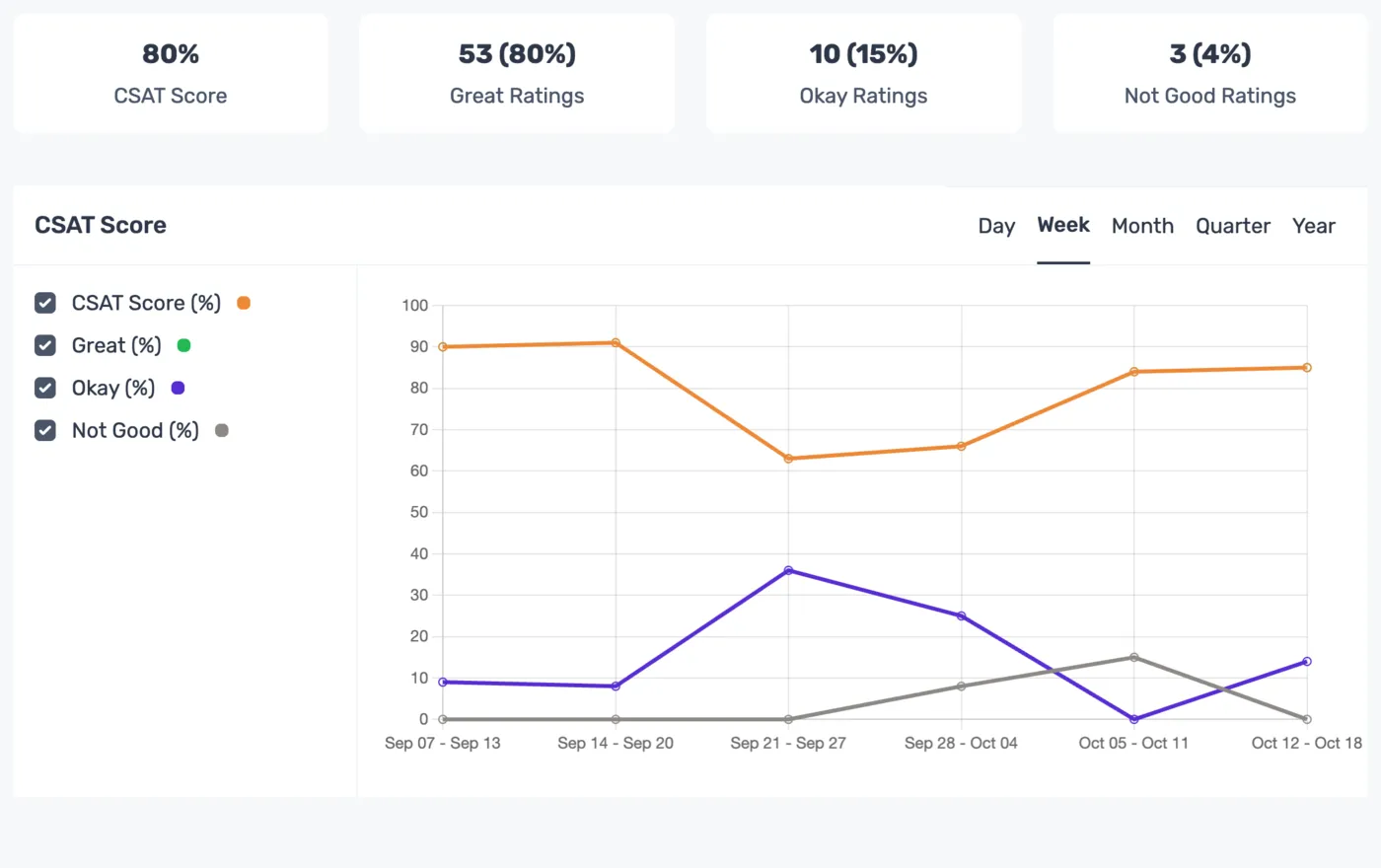
Task: Click Not Good (%) point at Sep 28 - Oct 04
Action: [x=962, y=687]
